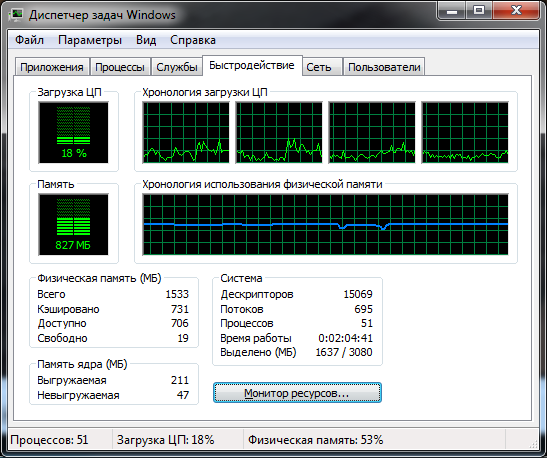Image resolution: width=547 pixels, height=458 pixels.
Task: Click the Task Manager title bar icon
Action: click(17, 15)
